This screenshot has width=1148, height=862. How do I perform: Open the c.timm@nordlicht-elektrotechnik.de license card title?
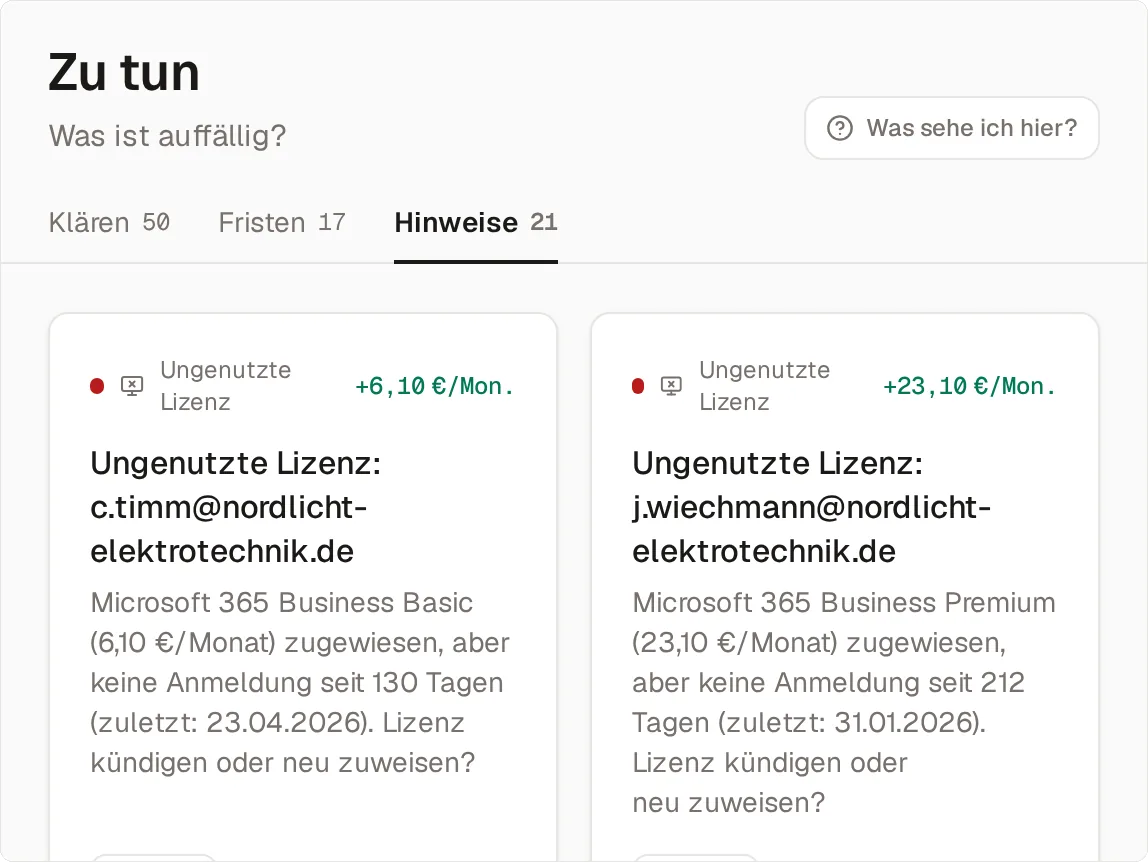click(236, 507)
